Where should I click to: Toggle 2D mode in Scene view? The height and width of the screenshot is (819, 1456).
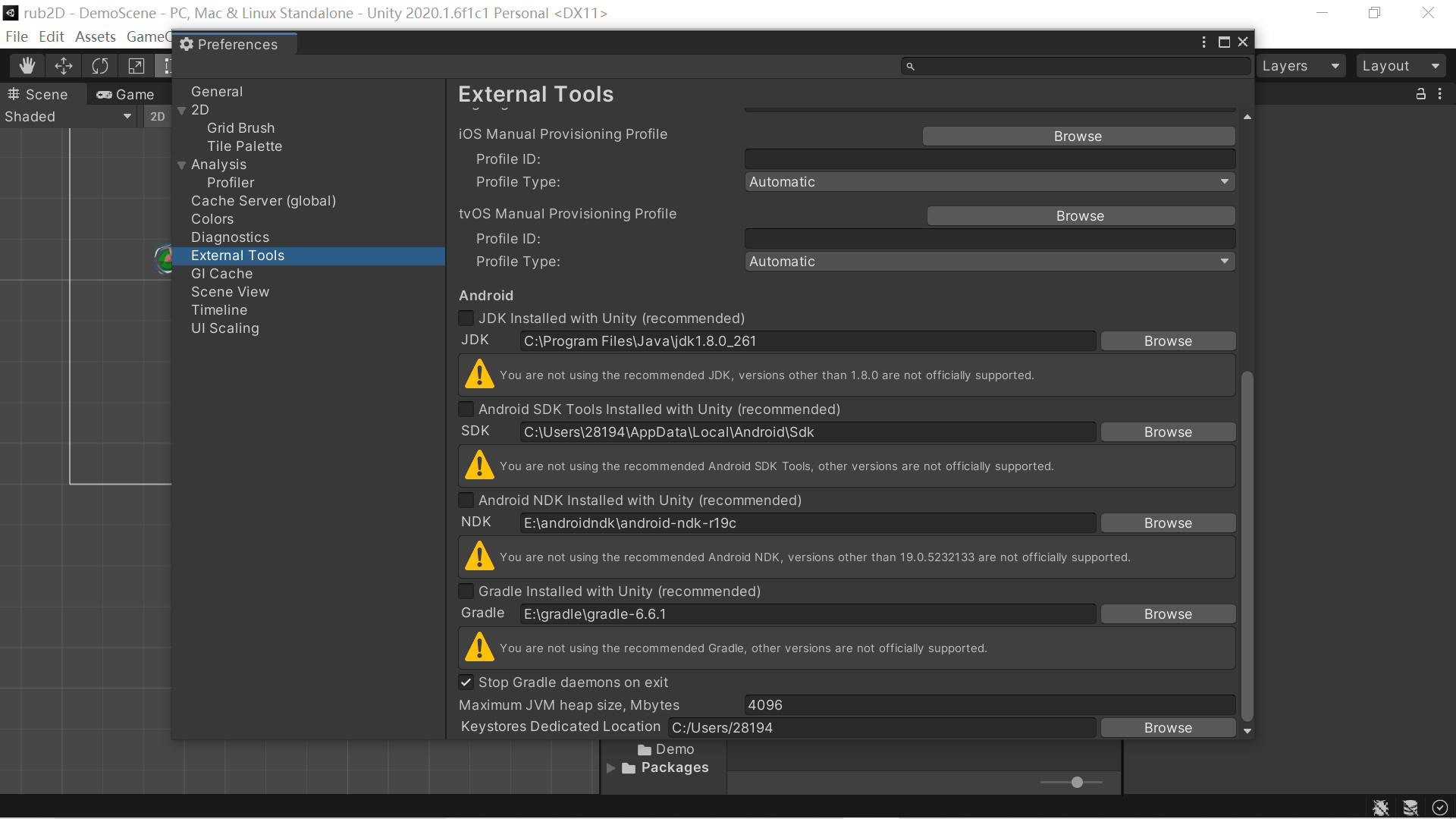(157, 116)
